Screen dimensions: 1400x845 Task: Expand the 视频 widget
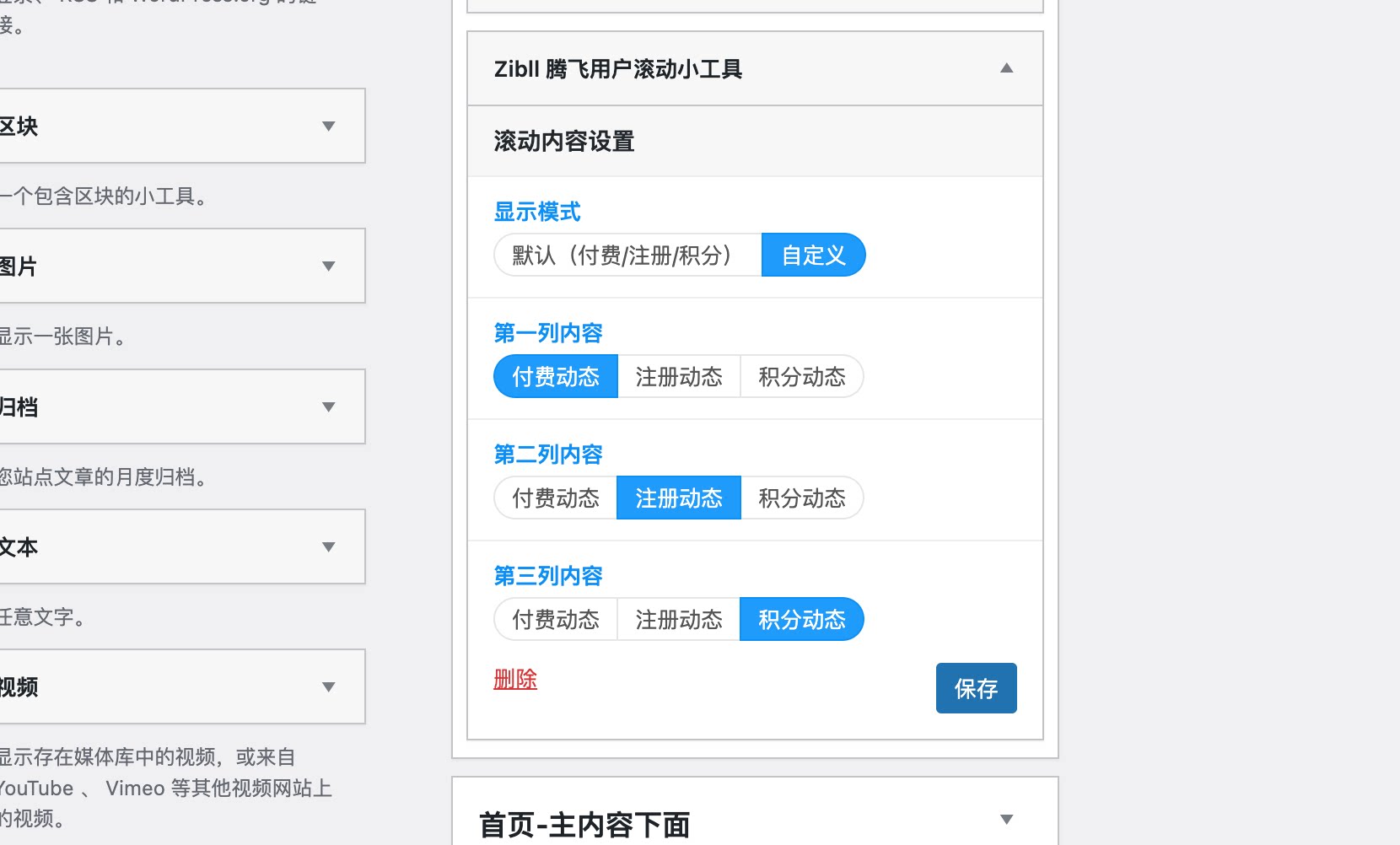(329, 687)
